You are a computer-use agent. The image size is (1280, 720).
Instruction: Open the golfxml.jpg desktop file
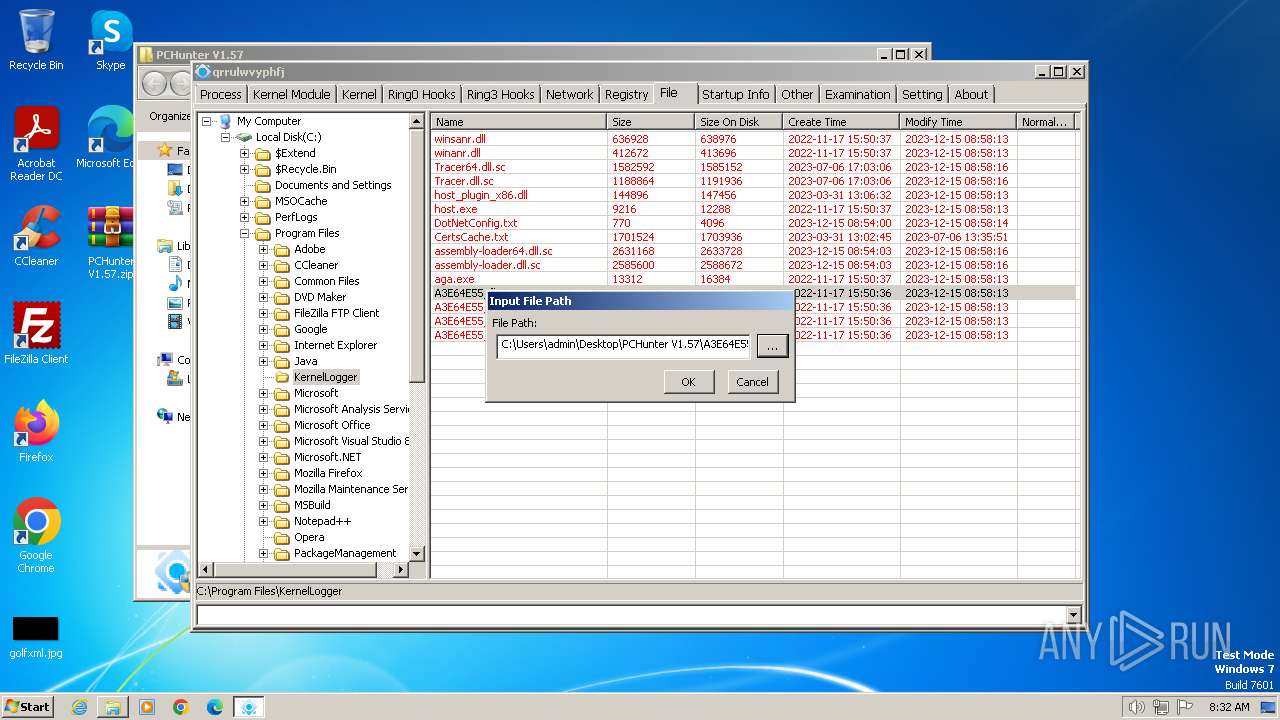pyautogui.click(x=36, y=637)
